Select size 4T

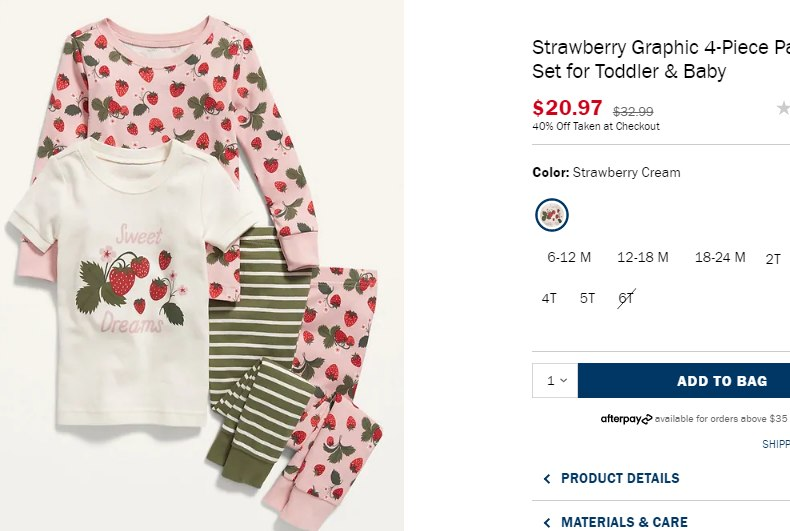pyautogui.click(x=549, y=298)
